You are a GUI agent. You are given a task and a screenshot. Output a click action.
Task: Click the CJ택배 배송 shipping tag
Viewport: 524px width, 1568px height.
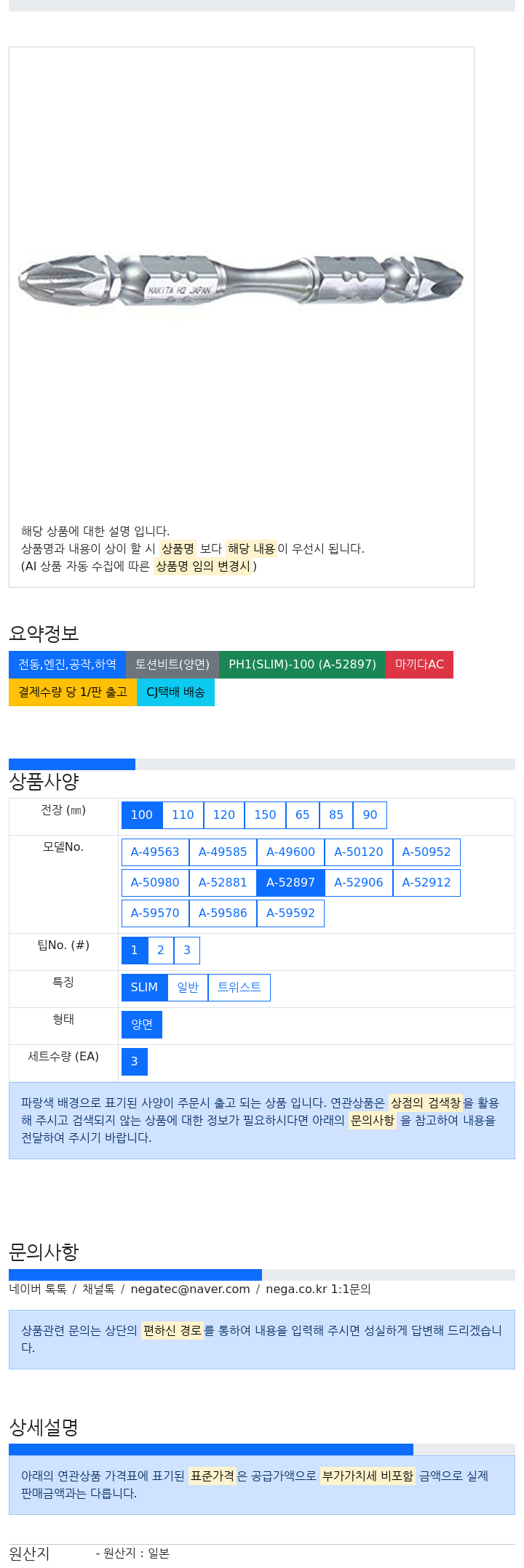coord(175,692)
